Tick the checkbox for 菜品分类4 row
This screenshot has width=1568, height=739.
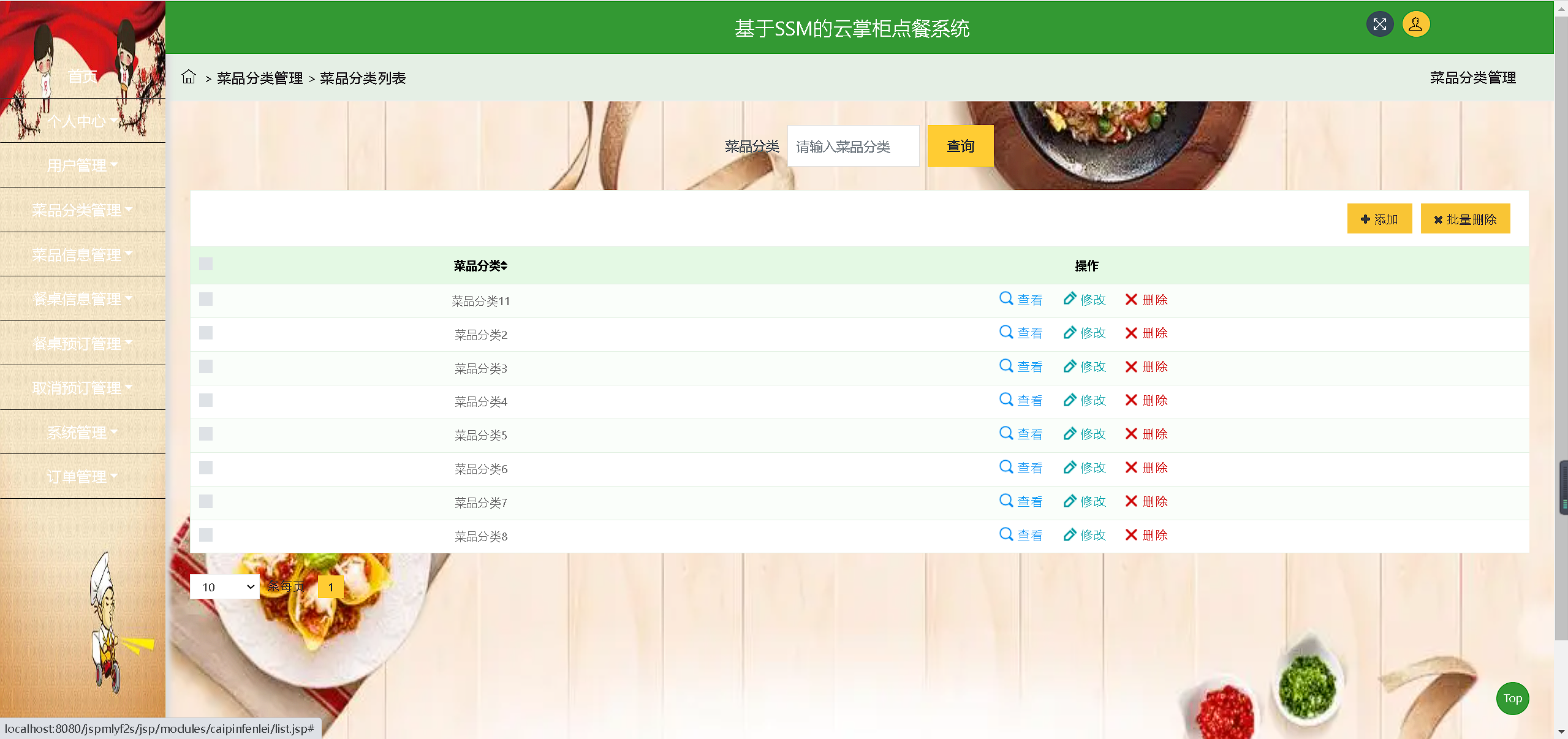pyautogui.click(x=206, y=400)
